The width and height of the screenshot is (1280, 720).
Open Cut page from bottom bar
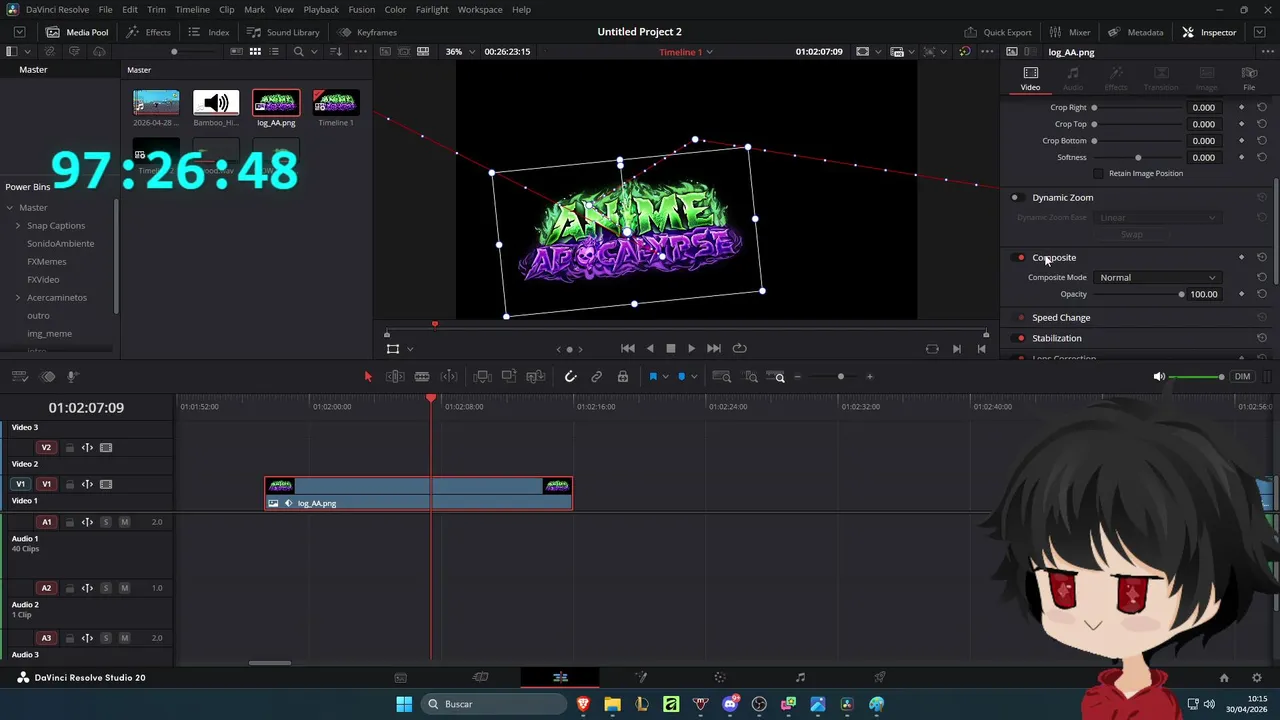click(480, 677)
